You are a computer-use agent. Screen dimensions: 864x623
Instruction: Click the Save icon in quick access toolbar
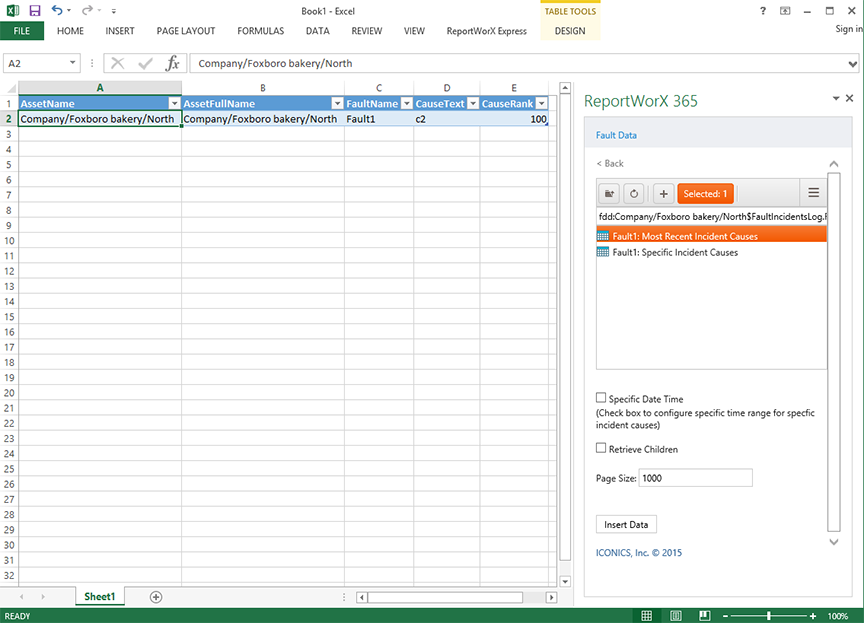(35, 10)
